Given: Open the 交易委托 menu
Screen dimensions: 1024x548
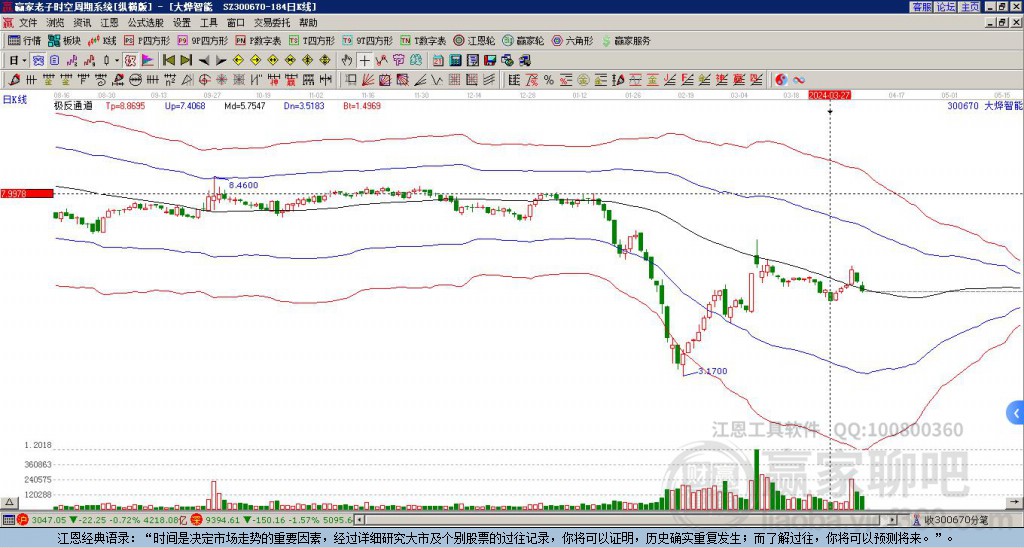Looking at the screenshot, I should pyautogui.click(x=272, y=23).
